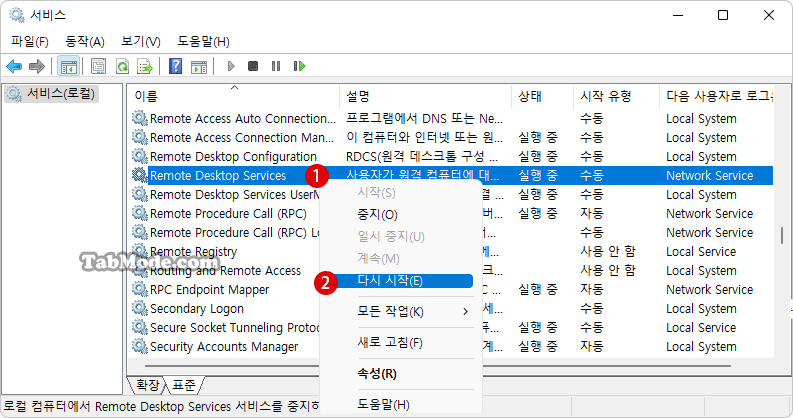Select Remote Desktop Services row name
The height and width of the screenshot is (418, 793).
click(x=218, y=175)
